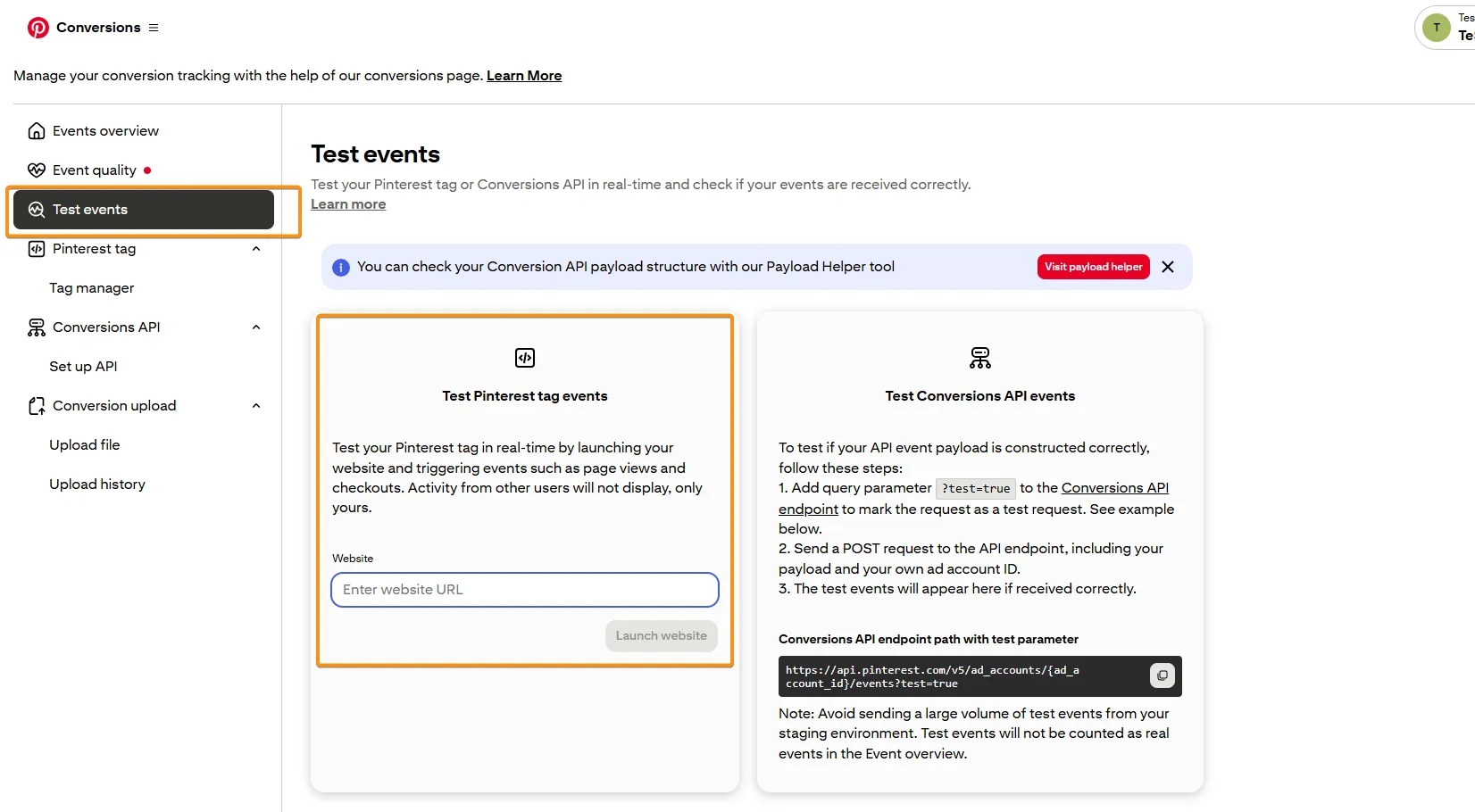Open the Conversions API endpoint link
The height and width of the screenshot is (812, 1475).
[x=1114, y=488]
